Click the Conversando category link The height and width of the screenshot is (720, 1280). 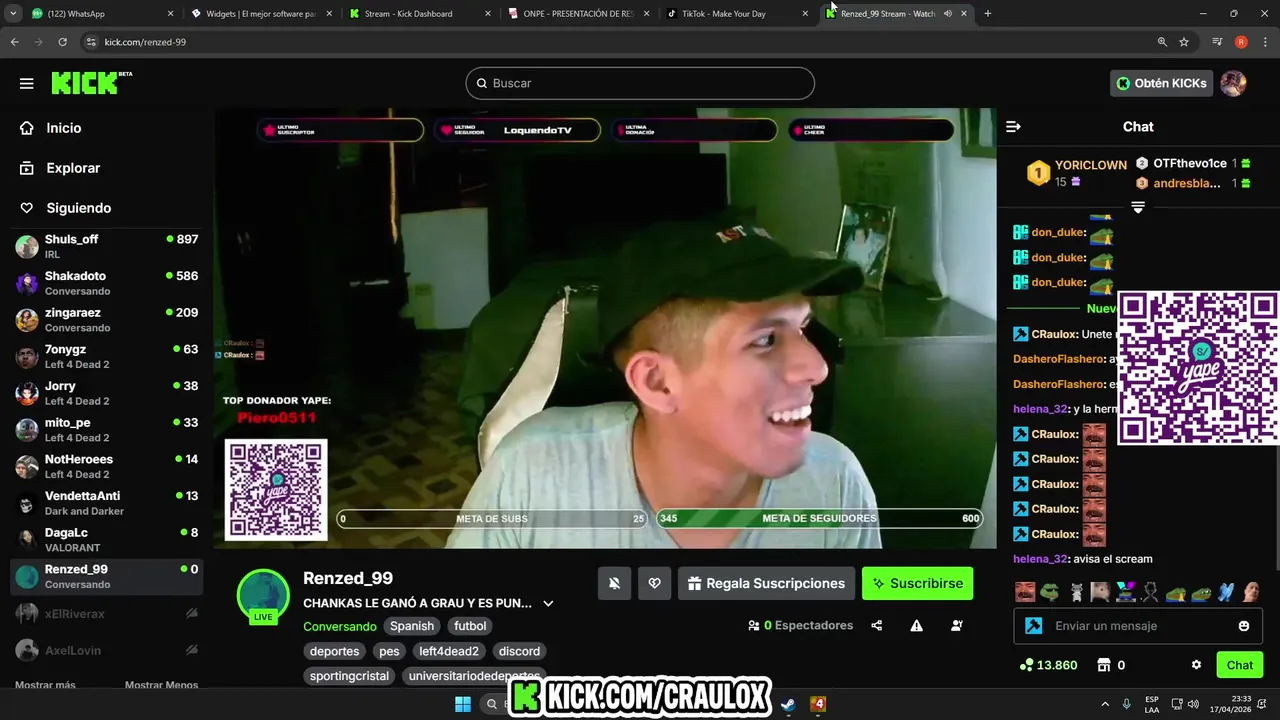(x=340, y=626)
